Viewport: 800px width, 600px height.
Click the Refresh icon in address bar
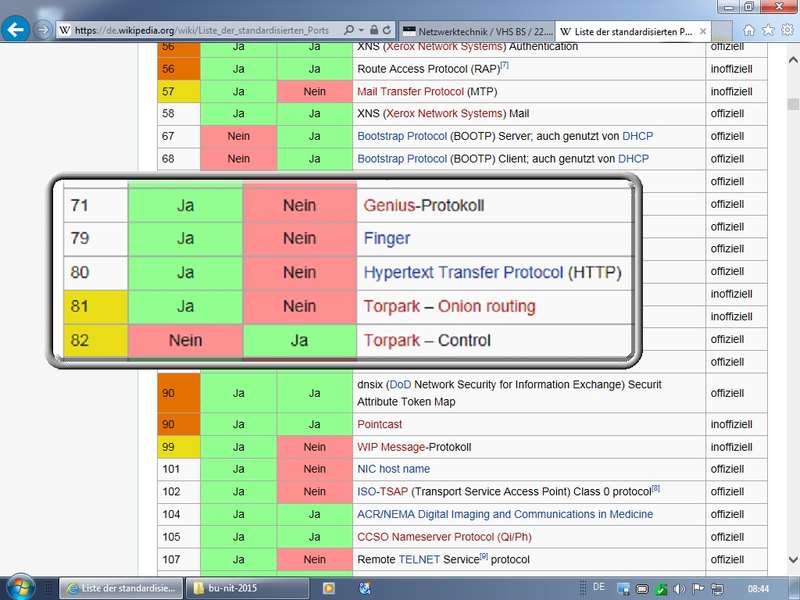(x=389, y=30)
